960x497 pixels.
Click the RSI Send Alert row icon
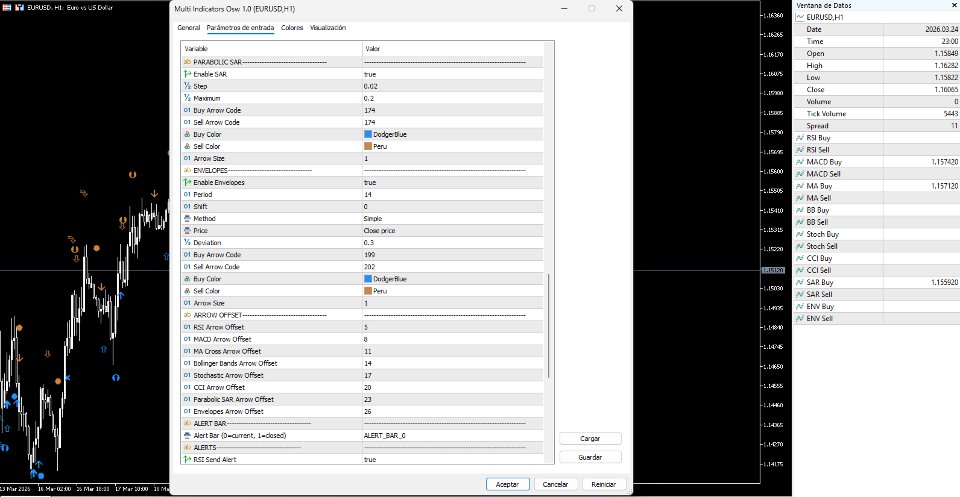click(x=187, y=459)
